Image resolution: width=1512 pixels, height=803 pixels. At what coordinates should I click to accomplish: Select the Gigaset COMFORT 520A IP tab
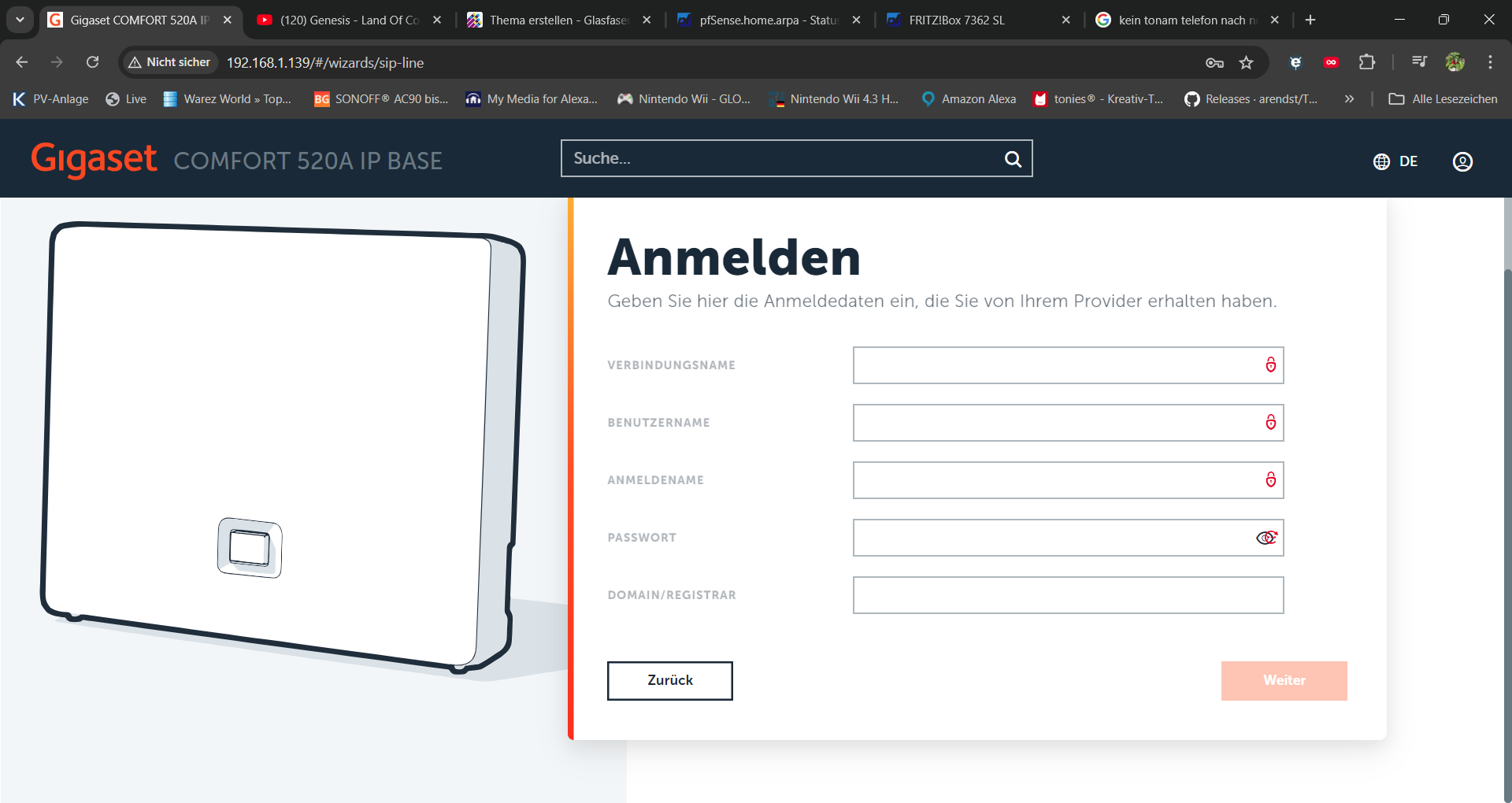click(x=139, y=20)
